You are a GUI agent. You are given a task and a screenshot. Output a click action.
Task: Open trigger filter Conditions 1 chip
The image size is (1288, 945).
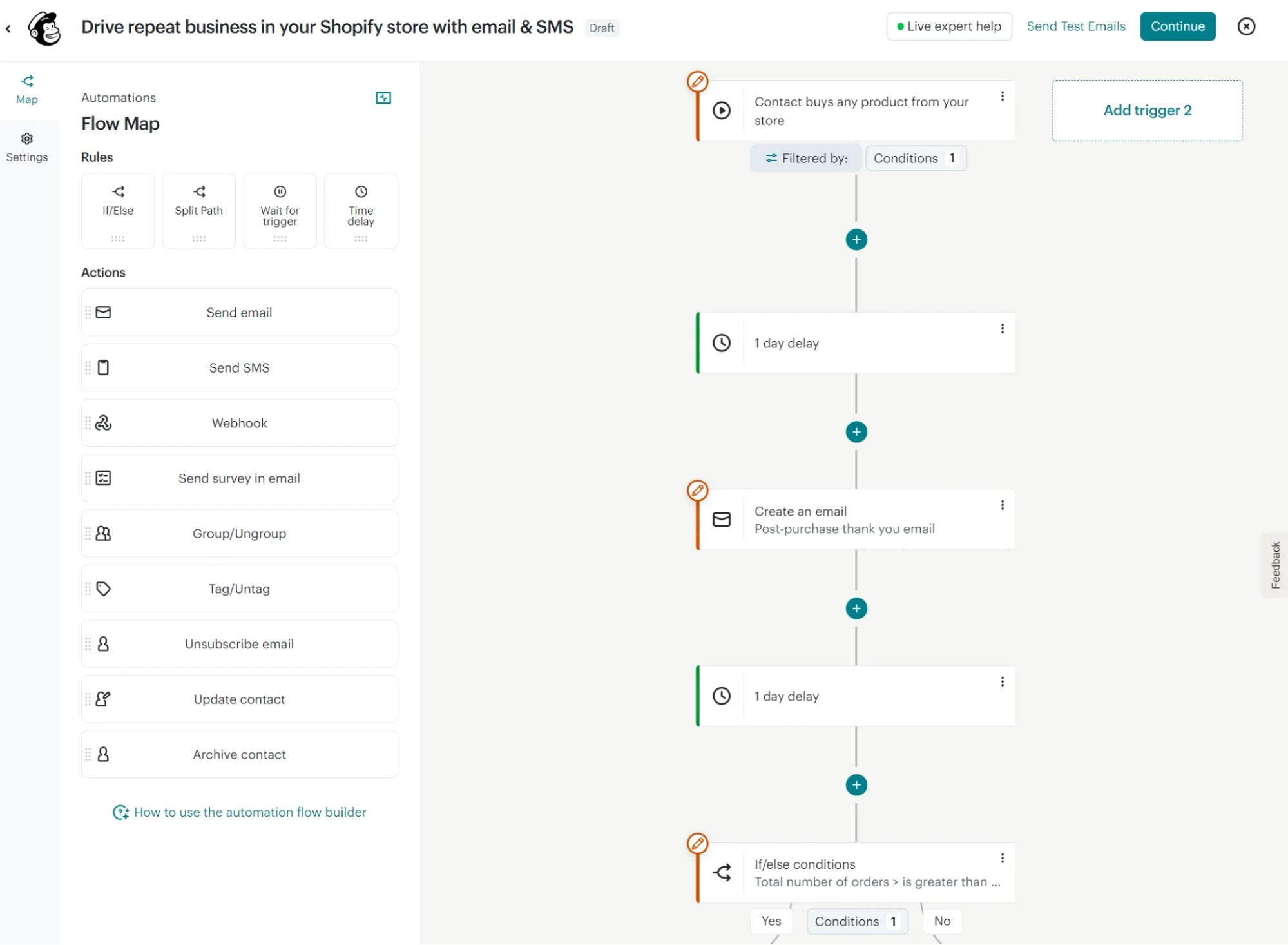[x=916, y=159]
